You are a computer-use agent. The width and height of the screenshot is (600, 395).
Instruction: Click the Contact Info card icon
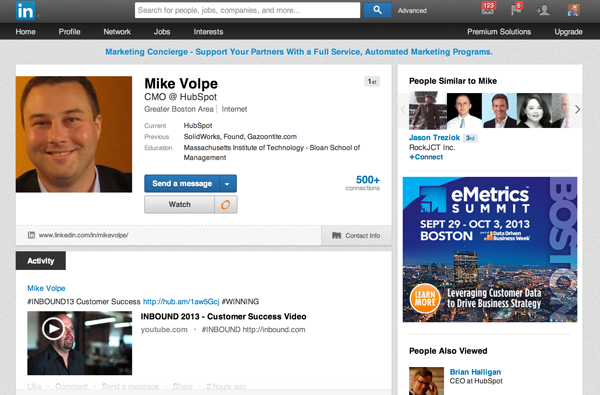pyautogui.click(x=336, y=235)
